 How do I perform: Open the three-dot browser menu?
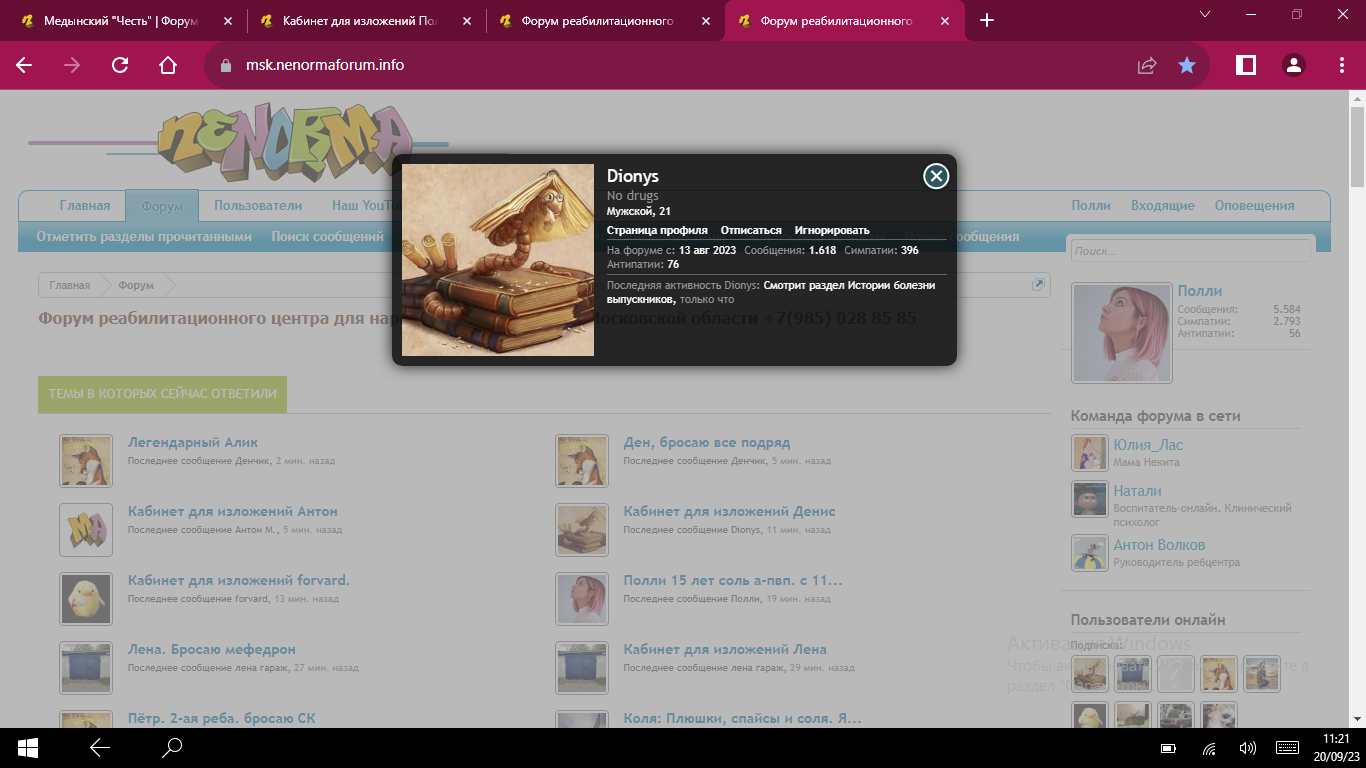[1342, 65]
